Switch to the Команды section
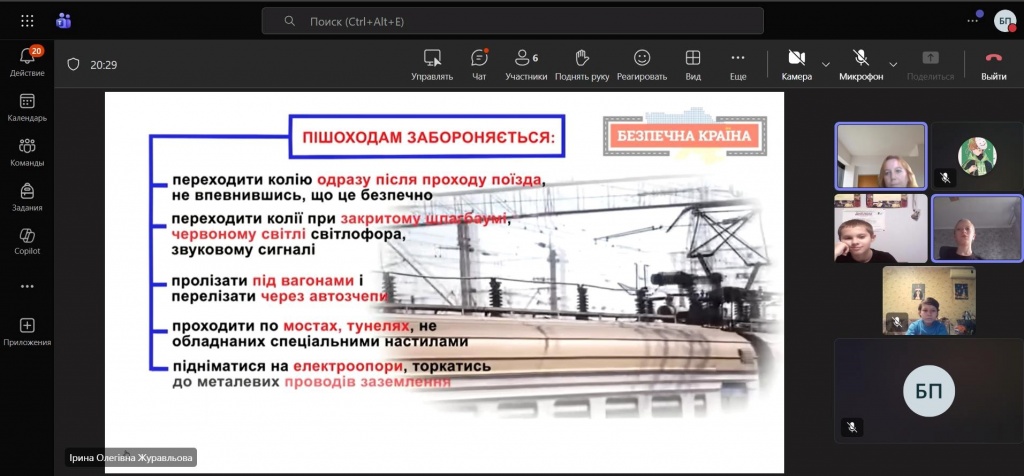 click(27, 152)
